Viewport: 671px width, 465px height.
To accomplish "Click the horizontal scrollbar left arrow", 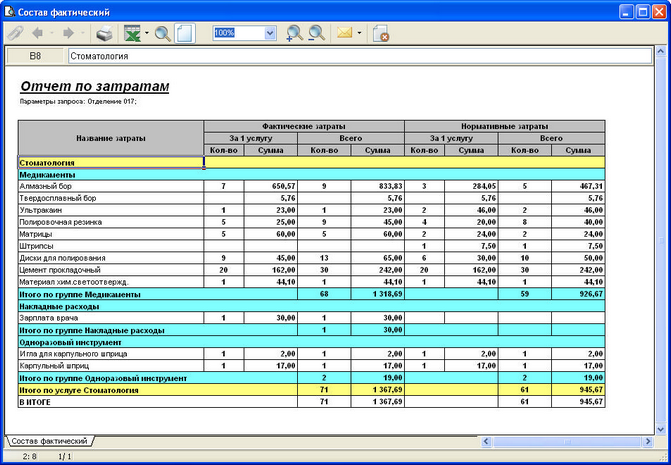I will click(487, 441).
